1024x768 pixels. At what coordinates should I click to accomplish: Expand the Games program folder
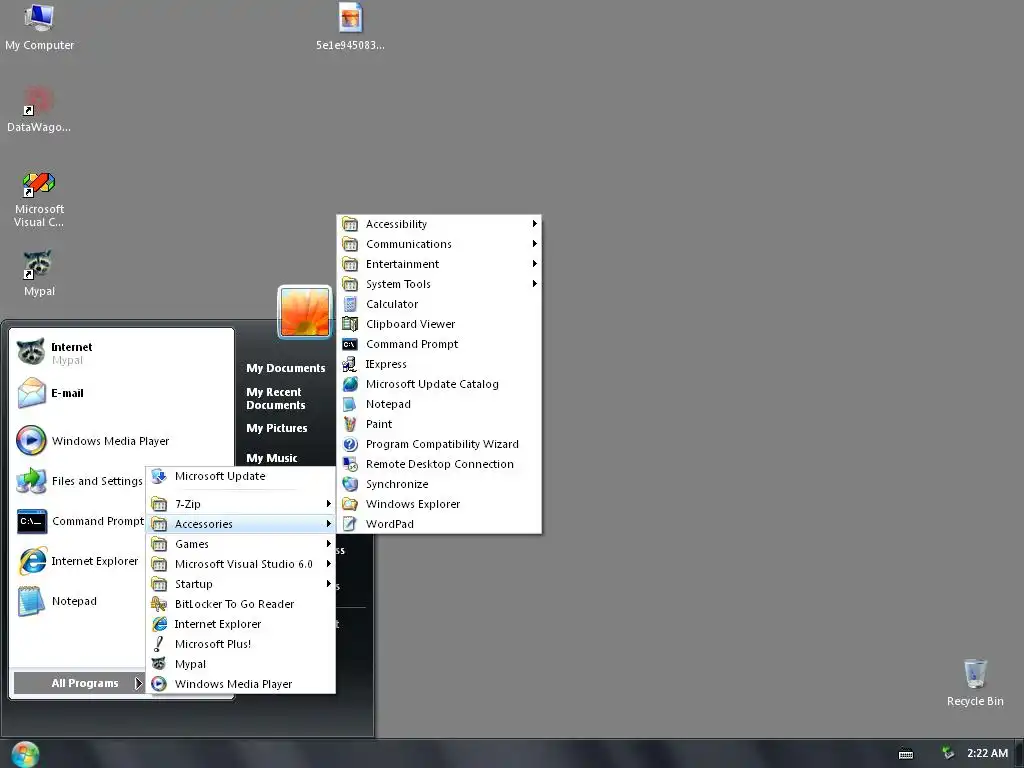pyautogui.click(x=240, y=544)
